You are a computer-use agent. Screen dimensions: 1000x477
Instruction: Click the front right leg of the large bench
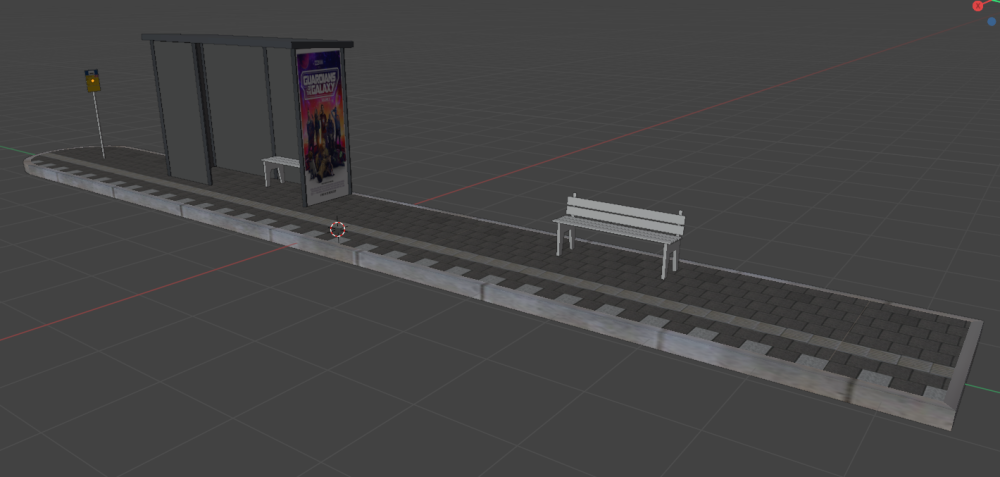[664, 262]
